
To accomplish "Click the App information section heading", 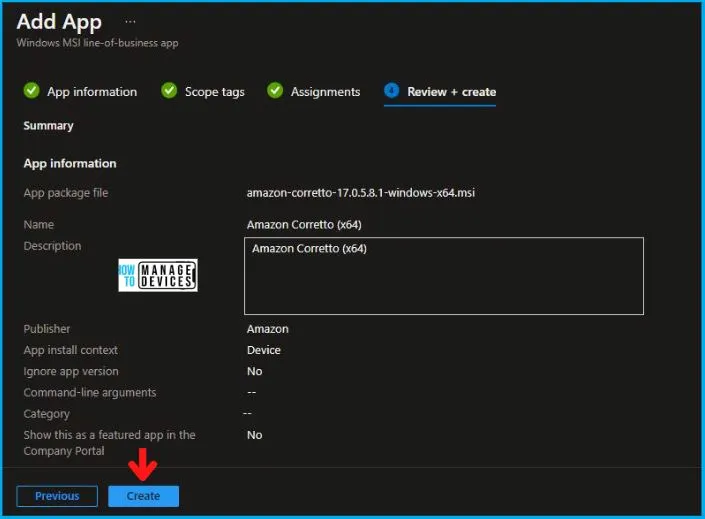I will 70,163.
